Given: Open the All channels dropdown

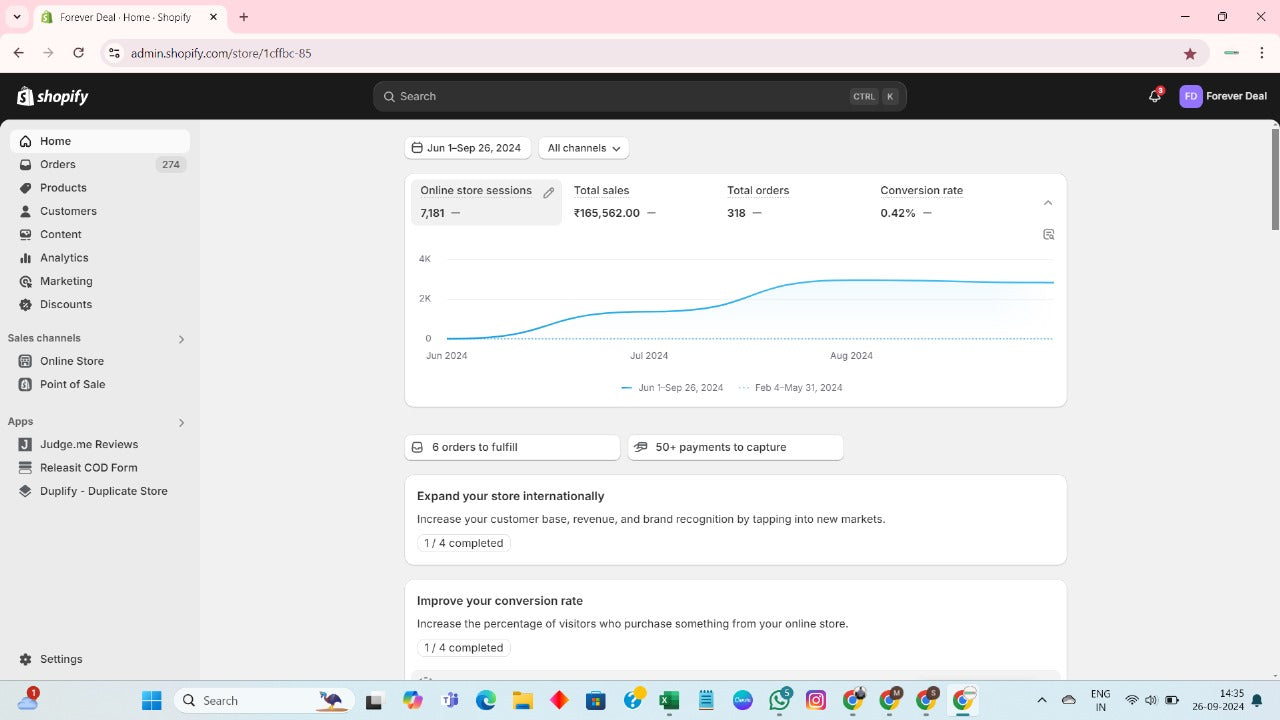Looking at the screenshot, I should (x=584, y=148).
